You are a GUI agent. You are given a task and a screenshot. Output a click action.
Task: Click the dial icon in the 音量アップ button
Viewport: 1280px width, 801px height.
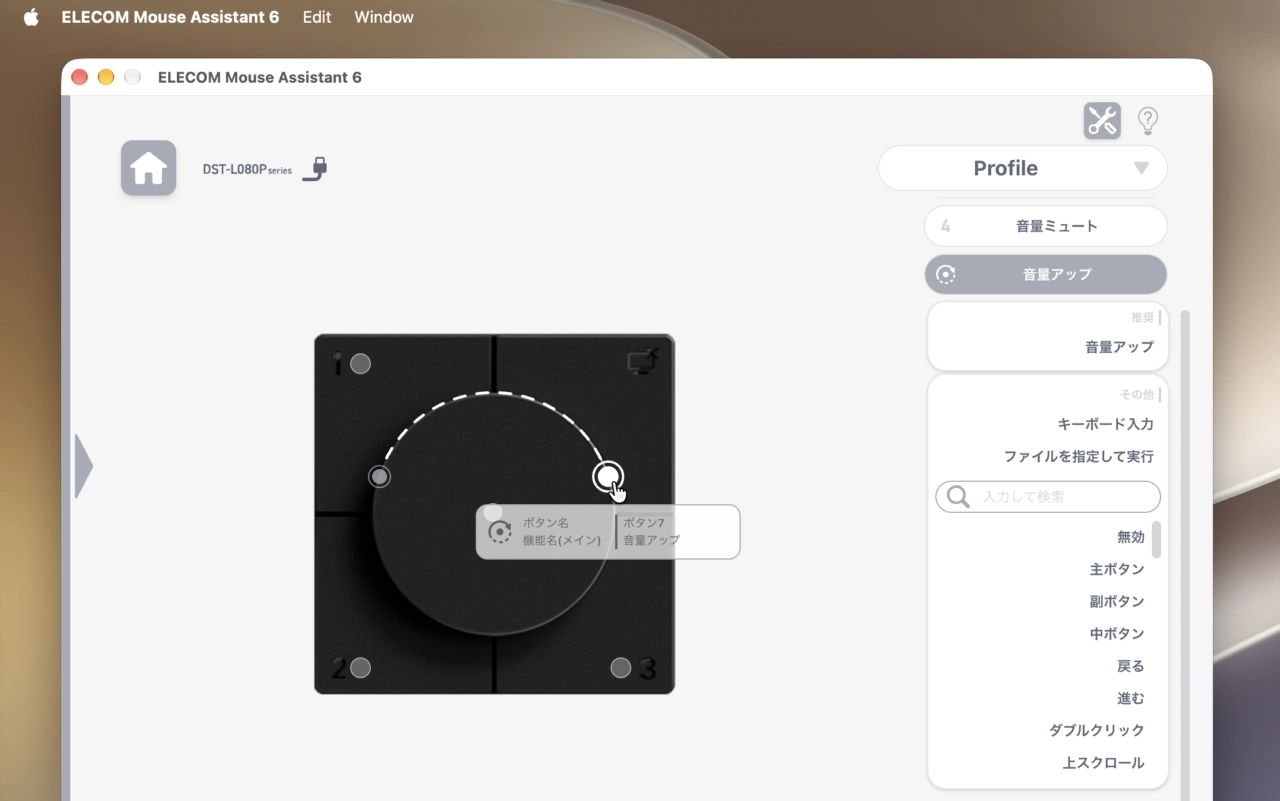pos(946,274)
